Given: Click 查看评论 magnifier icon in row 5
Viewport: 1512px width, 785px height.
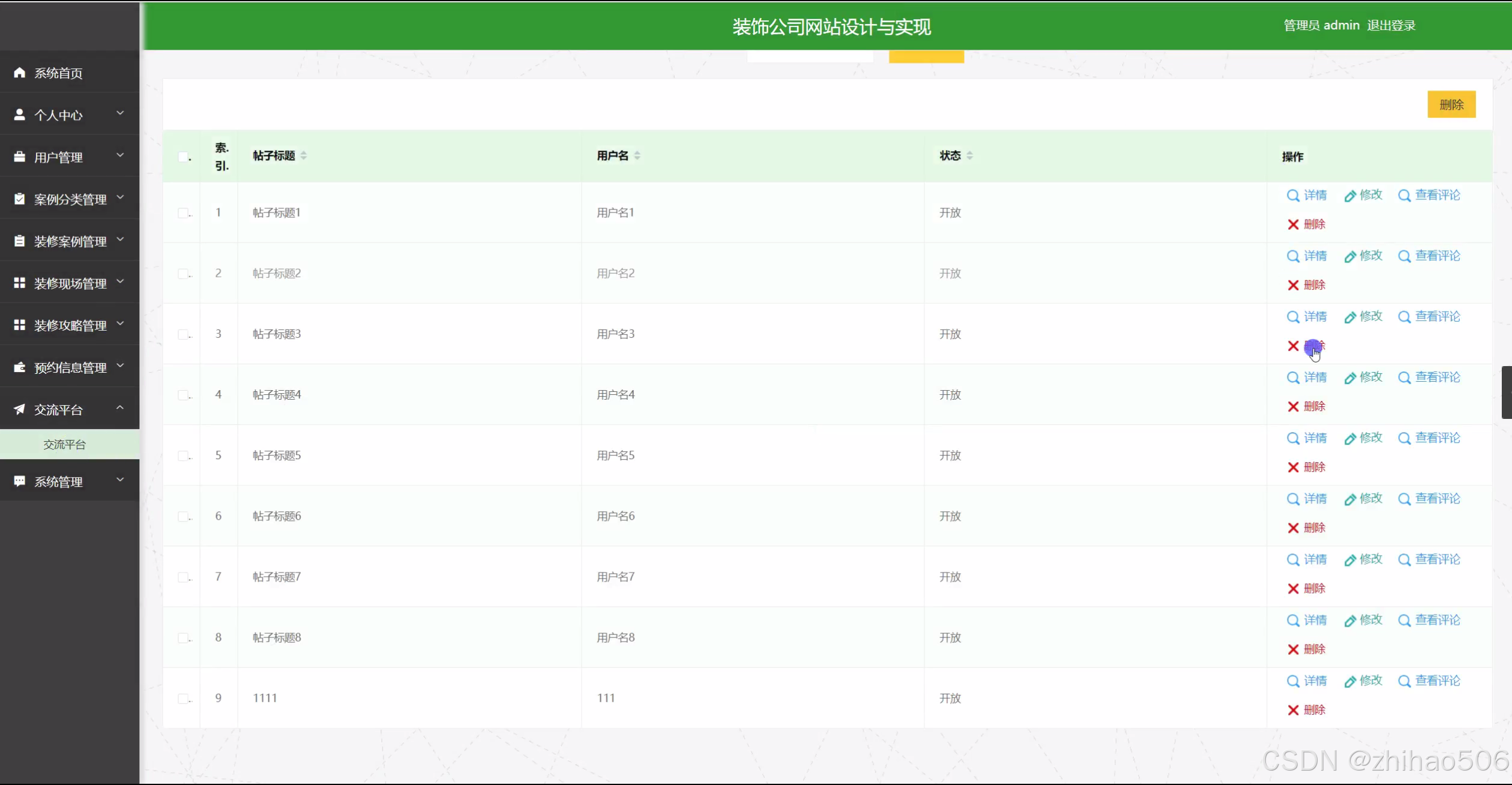Looking at the screenshot, I should coord(1404,439).
